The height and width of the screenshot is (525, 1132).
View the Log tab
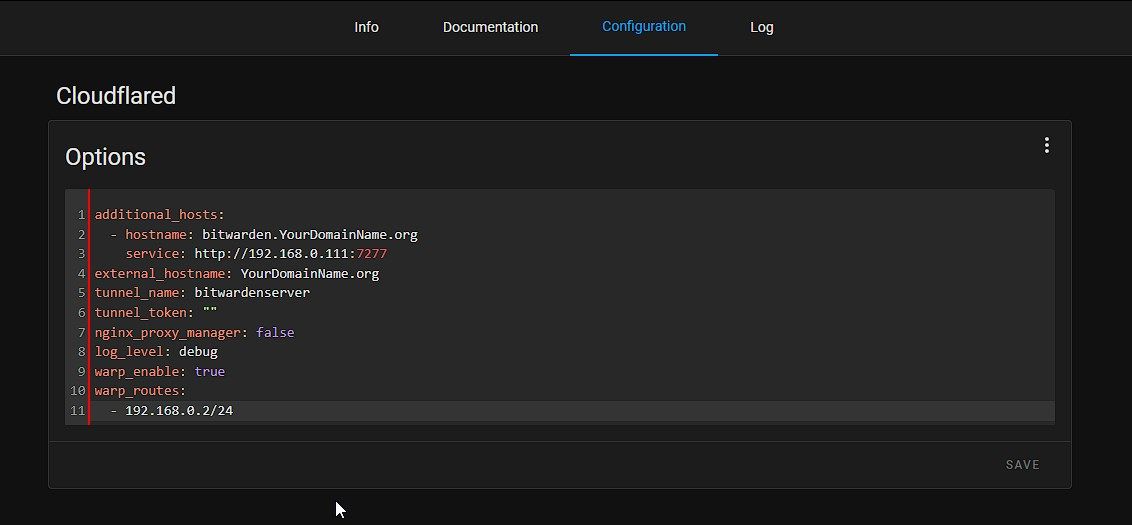tap(762, 27)
